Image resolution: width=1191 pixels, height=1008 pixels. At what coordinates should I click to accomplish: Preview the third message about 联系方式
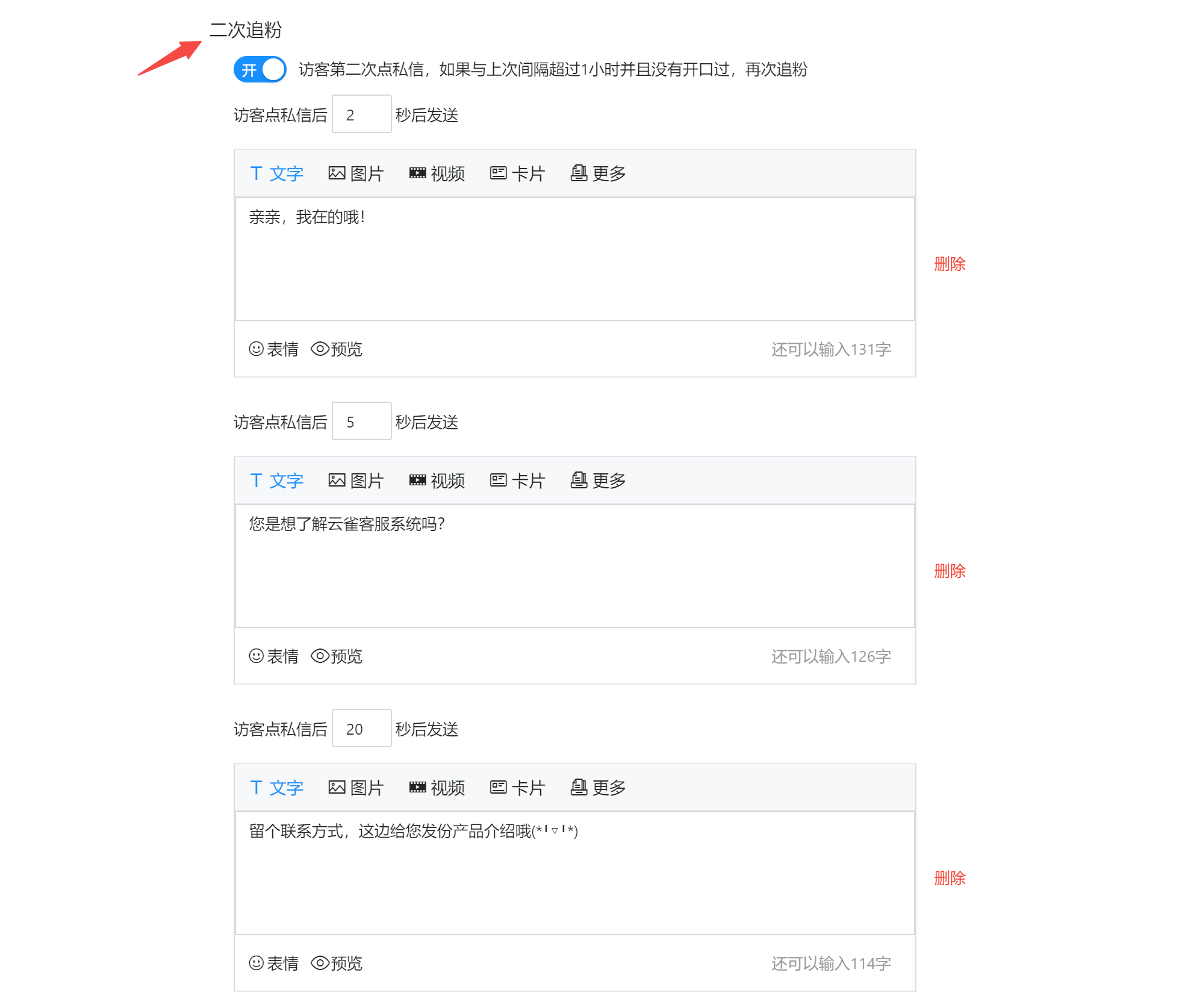coord(337,963)
